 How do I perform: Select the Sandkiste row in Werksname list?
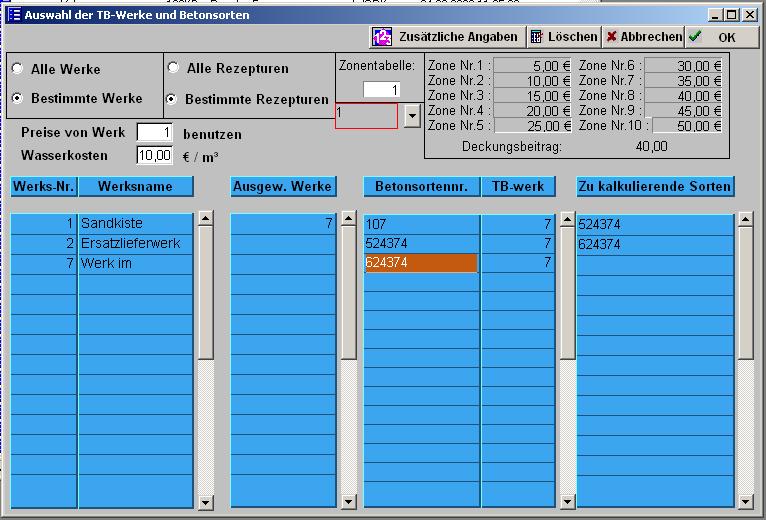(136, 224)
